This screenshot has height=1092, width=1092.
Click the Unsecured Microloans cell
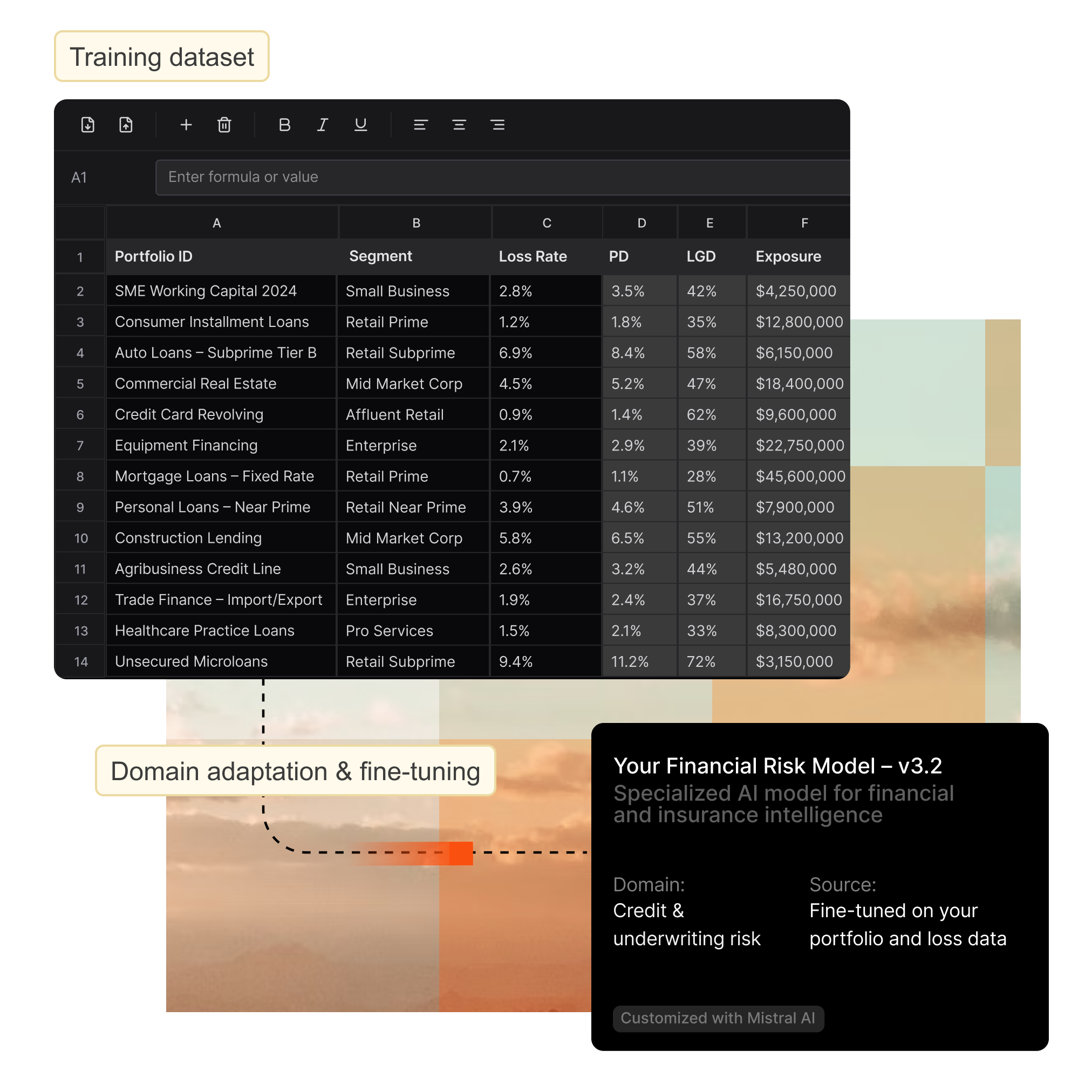click(x=191, y=661)
